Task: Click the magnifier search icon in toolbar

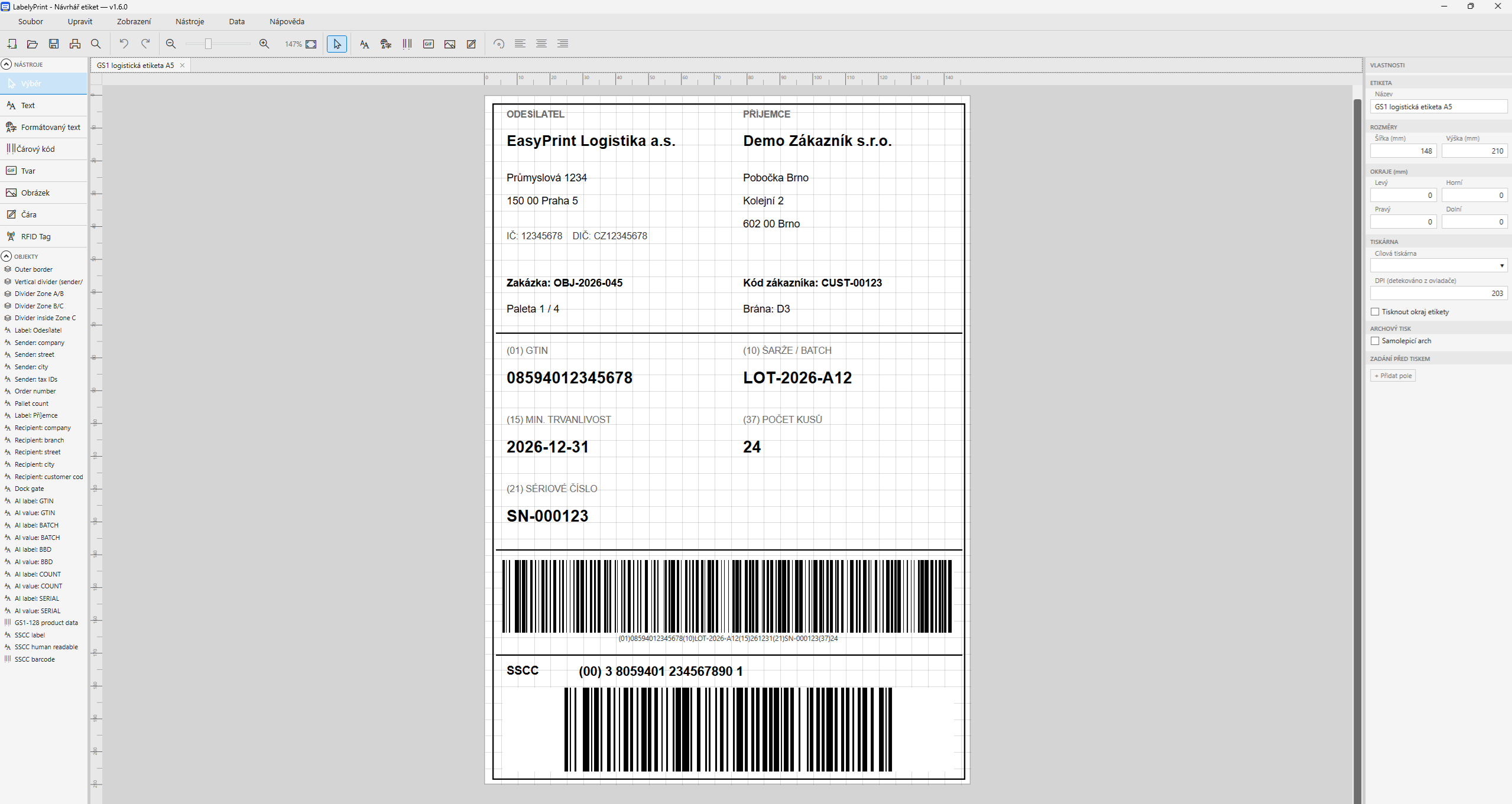Action: pyautogui.click(x=96, y=44)
